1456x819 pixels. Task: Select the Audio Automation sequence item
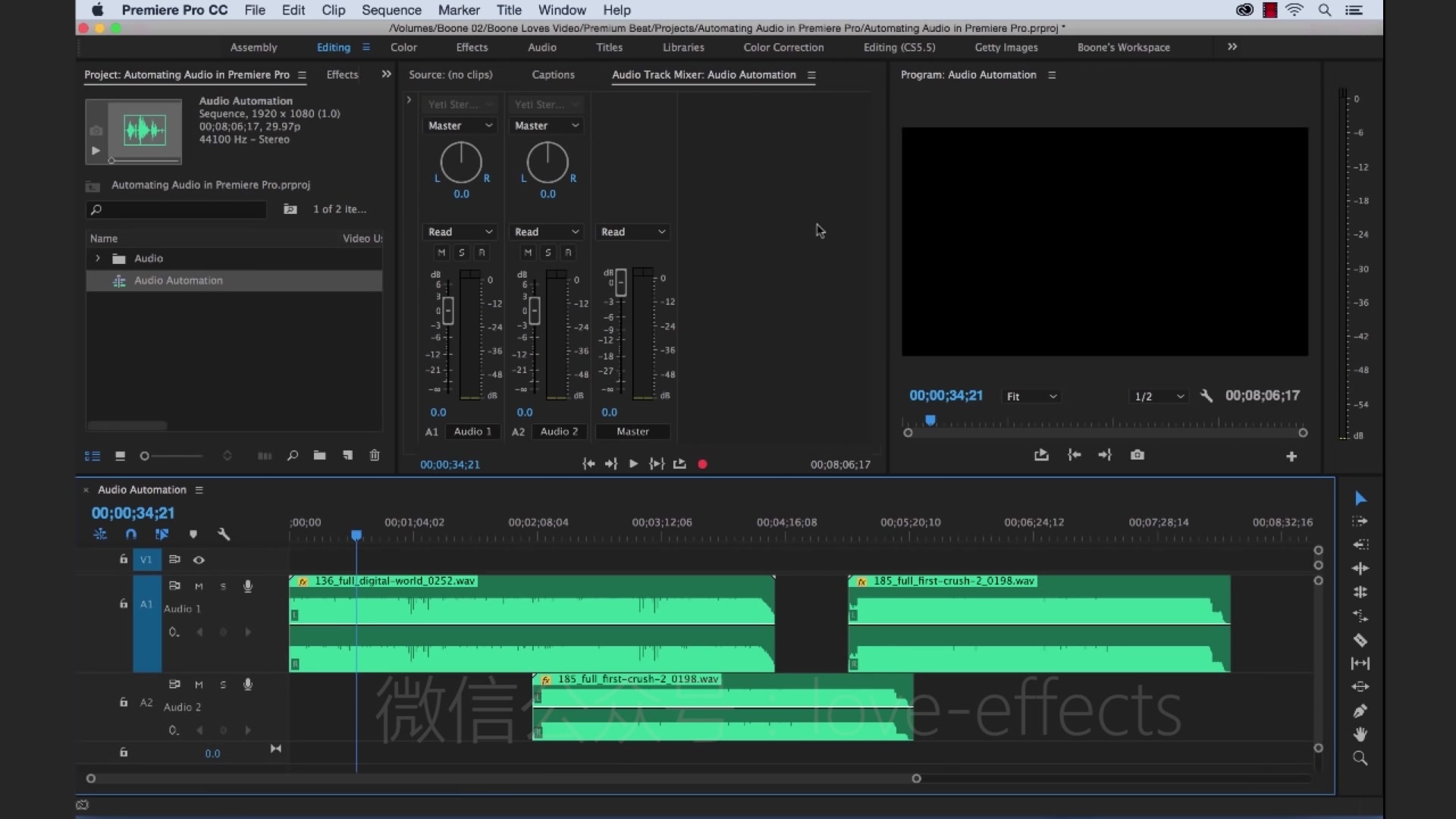click(x=234, y=281)
